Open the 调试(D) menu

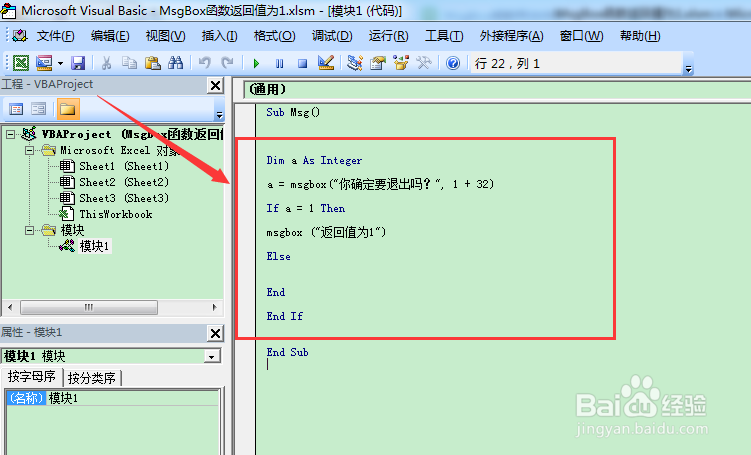332,36
